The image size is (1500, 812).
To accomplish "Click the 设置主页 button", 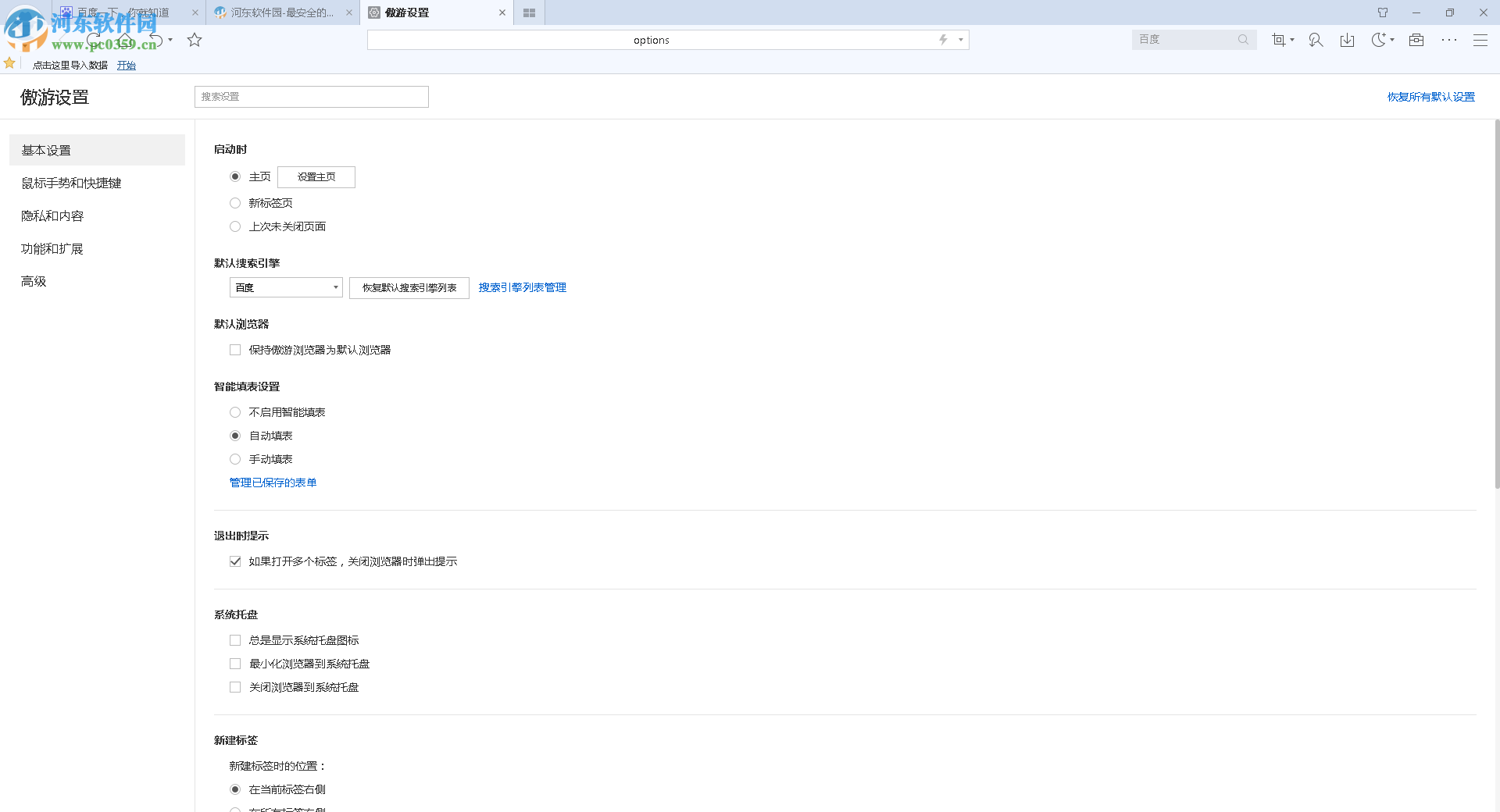I will 316,177.
